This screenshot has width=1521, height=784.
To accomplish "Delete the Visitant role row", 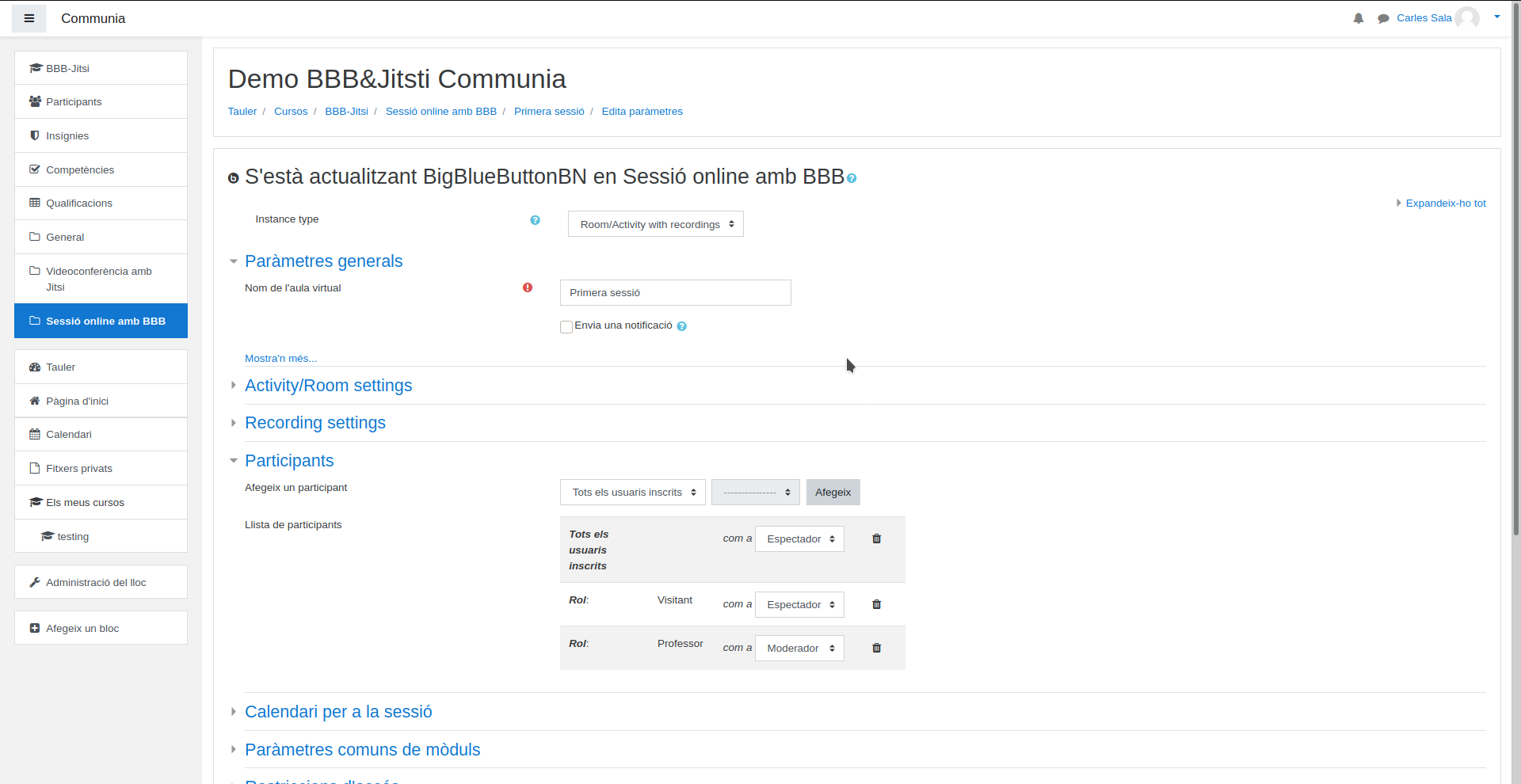I will click(x=876, y=604).
